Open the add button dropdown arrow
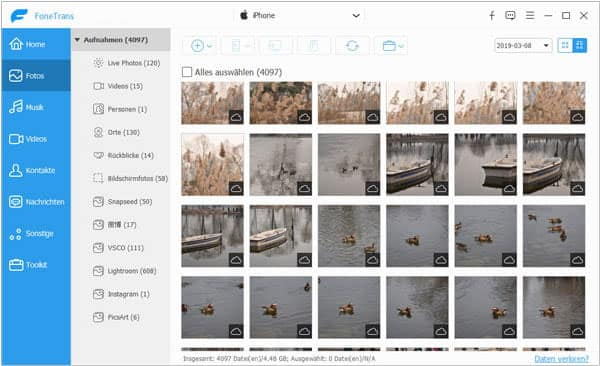 (x=210, y=46)
